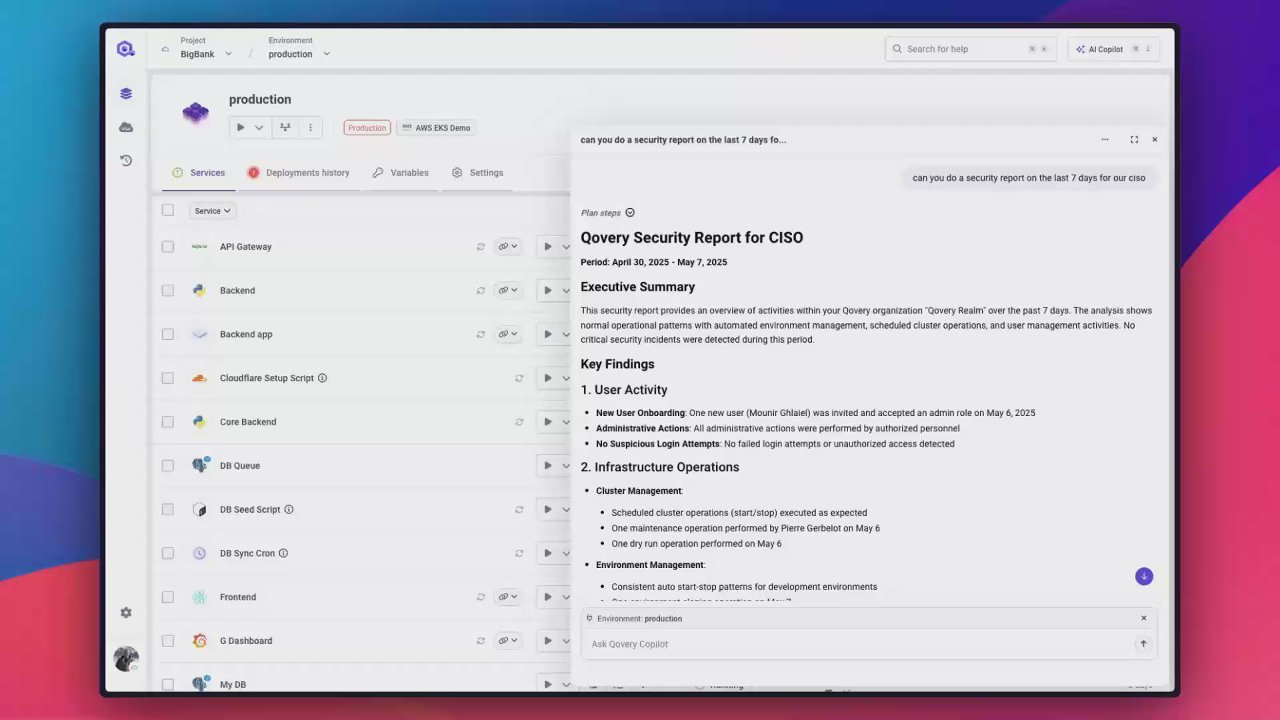1280x720 pixels.
Task: Open organization settings gear in sidebar
Action: pos(126,613)
